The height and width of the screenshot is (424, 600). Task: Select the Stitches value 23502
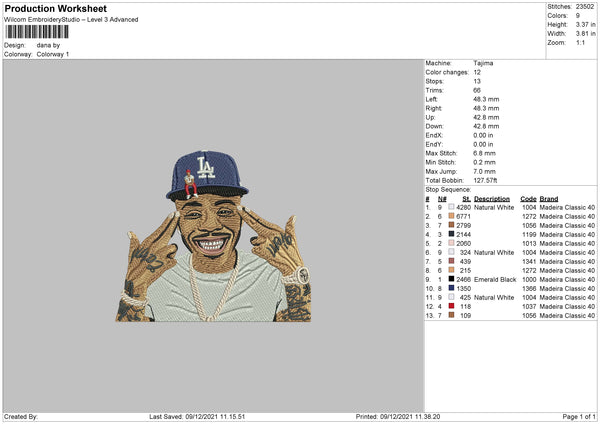585,7
